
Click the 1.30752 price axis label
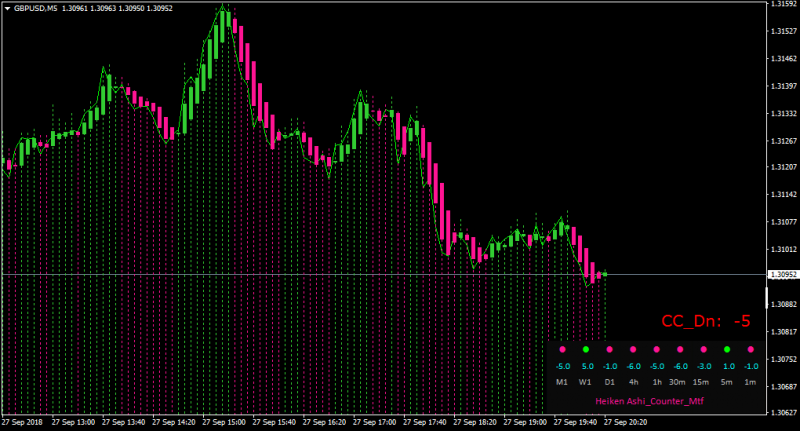tap(783, 359)
